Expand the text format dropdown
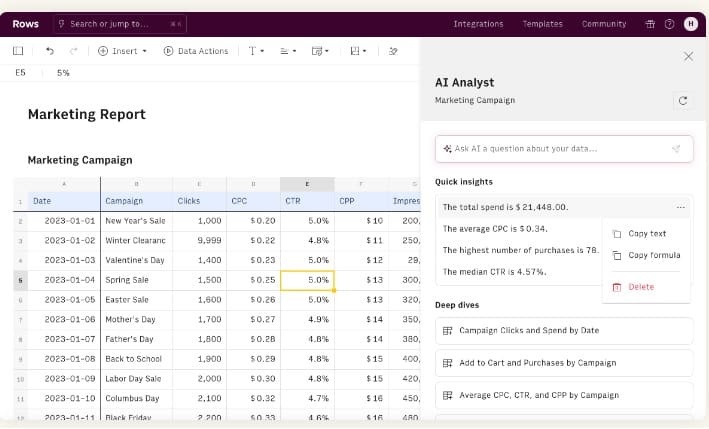This screenshot has width=709, height=429. pos(256,51)
